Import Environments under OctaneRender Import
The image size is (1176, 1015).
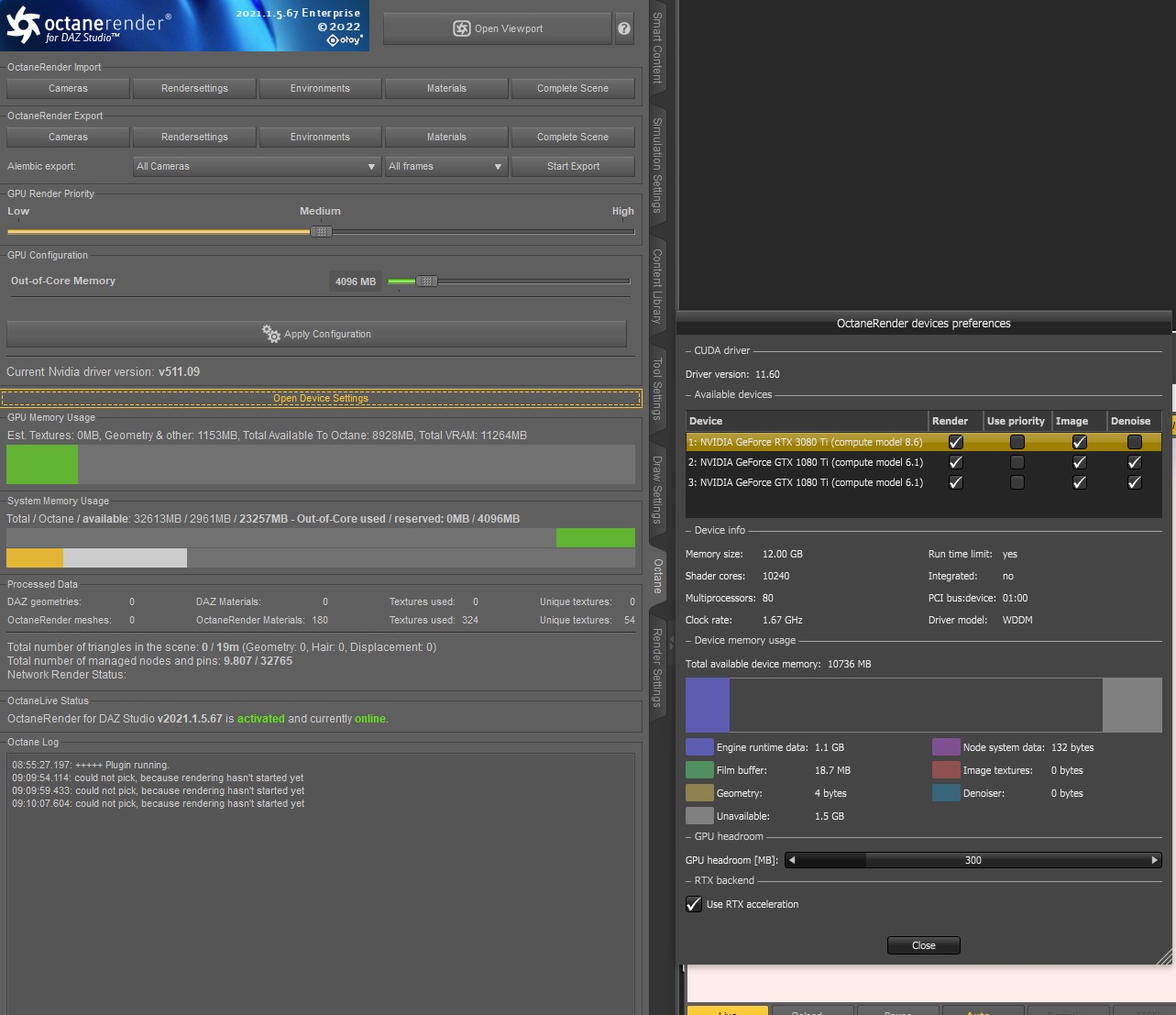[x=320, y=88]
